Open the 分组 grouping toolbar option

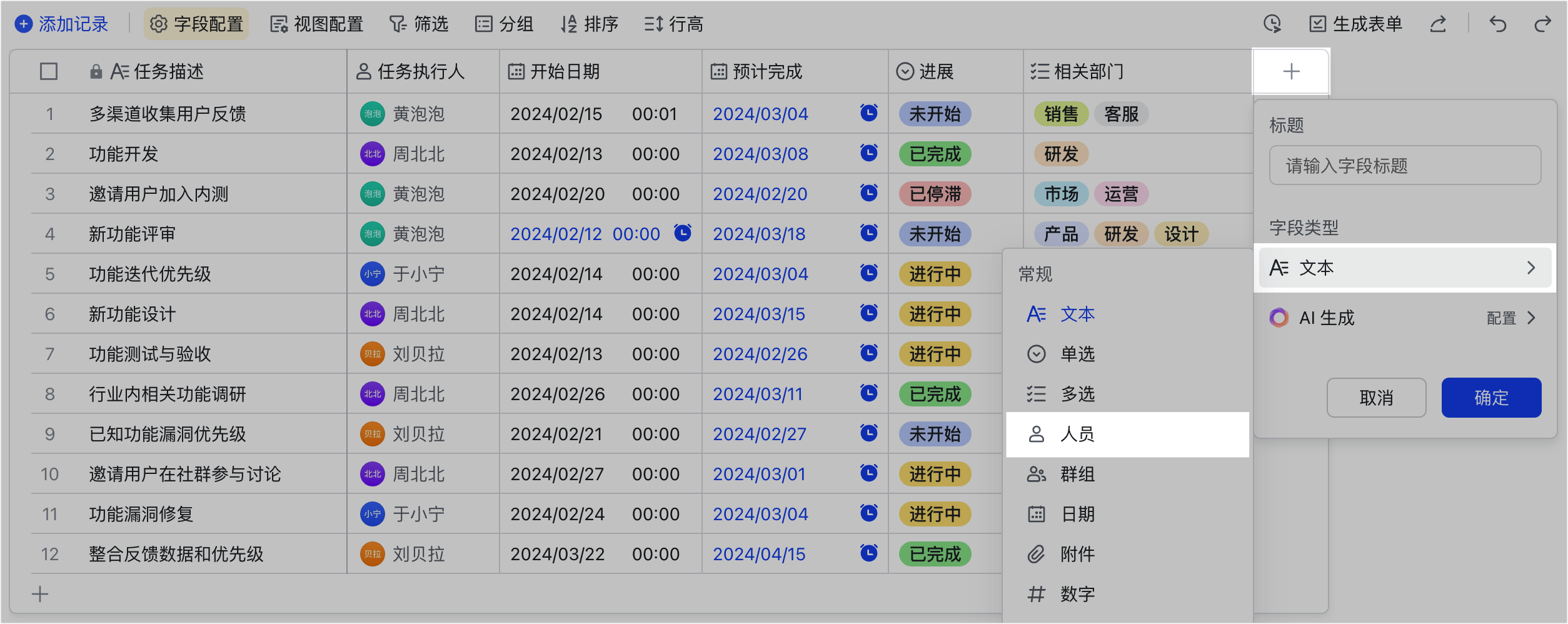click(504, 24)
